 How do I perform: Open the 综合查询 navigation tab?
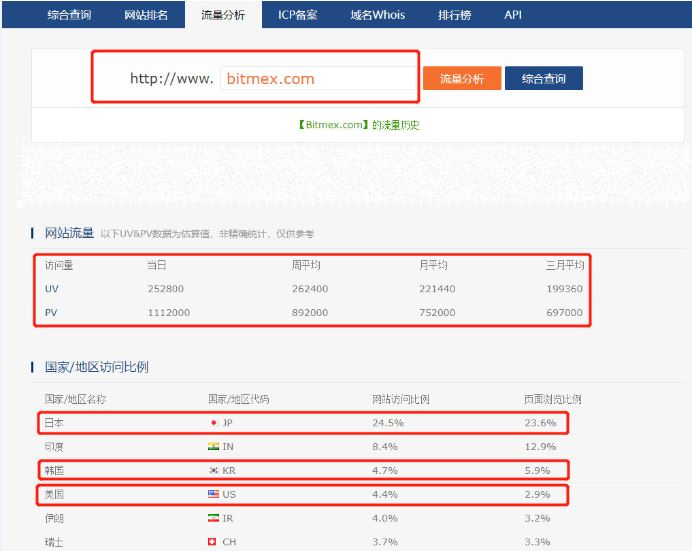tap(69, 15)
